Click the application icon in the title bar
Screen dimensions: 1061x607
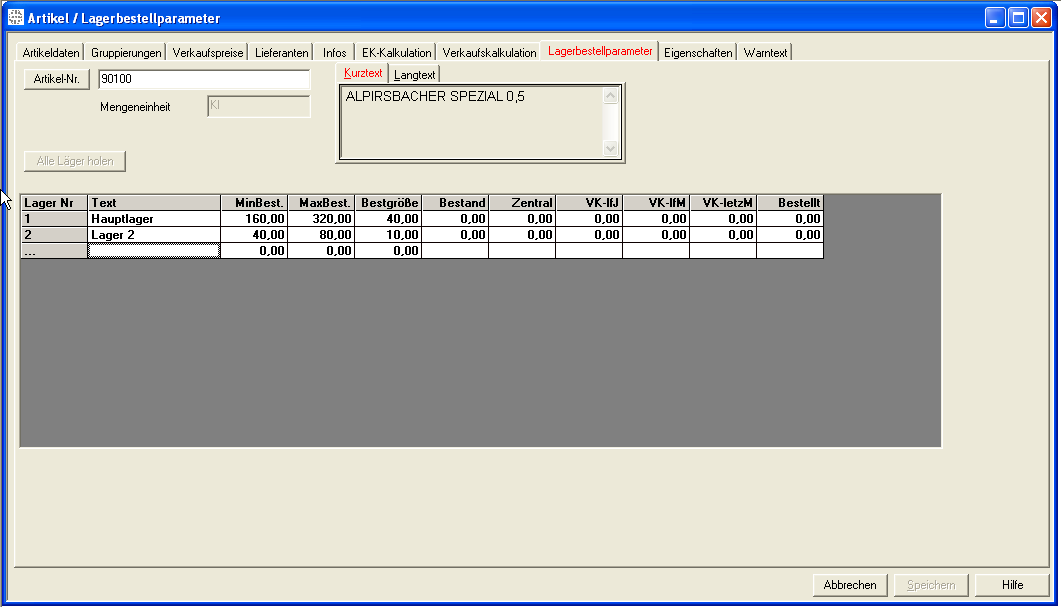click(x=15, y=18)
